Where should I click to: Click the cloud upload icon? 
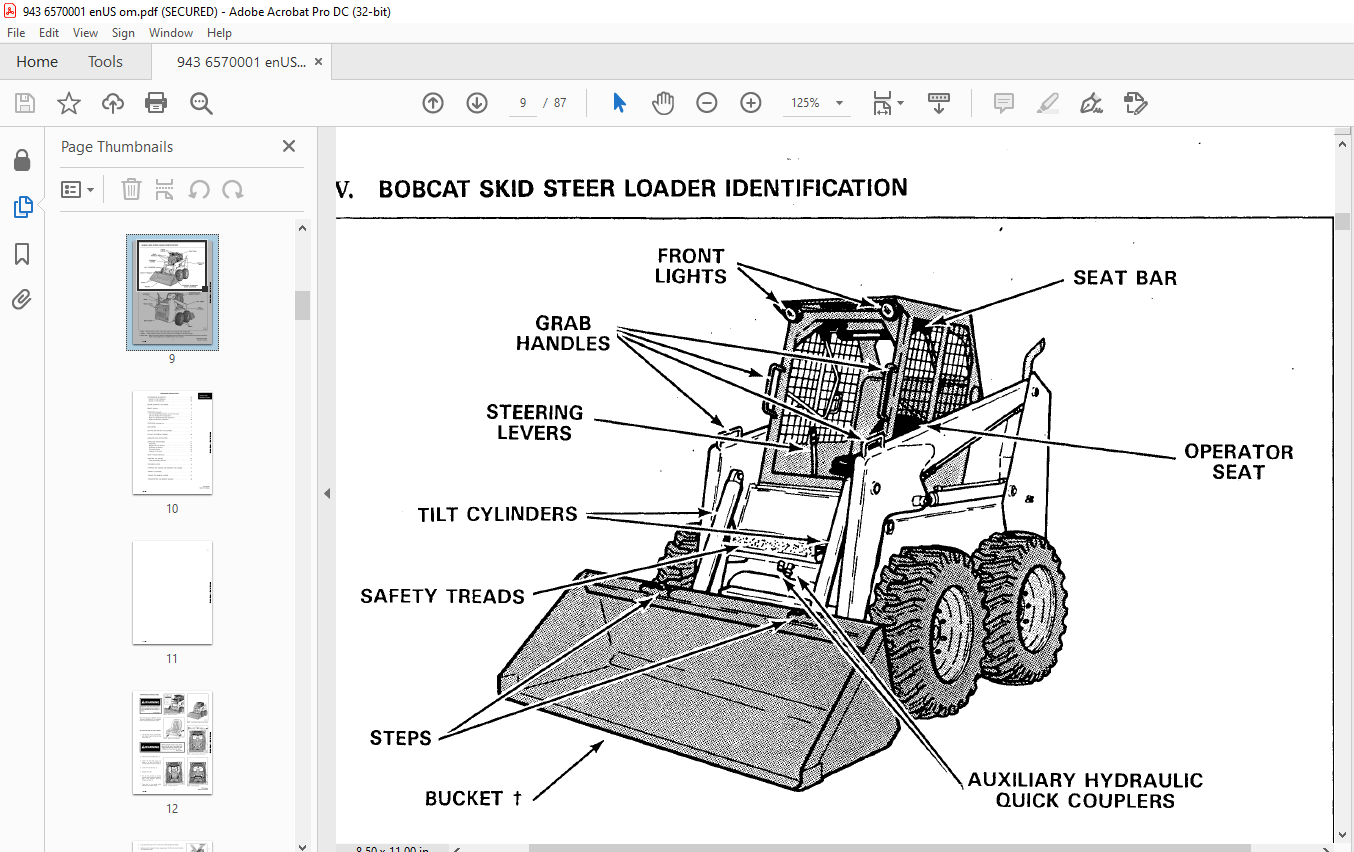point(113,103)
